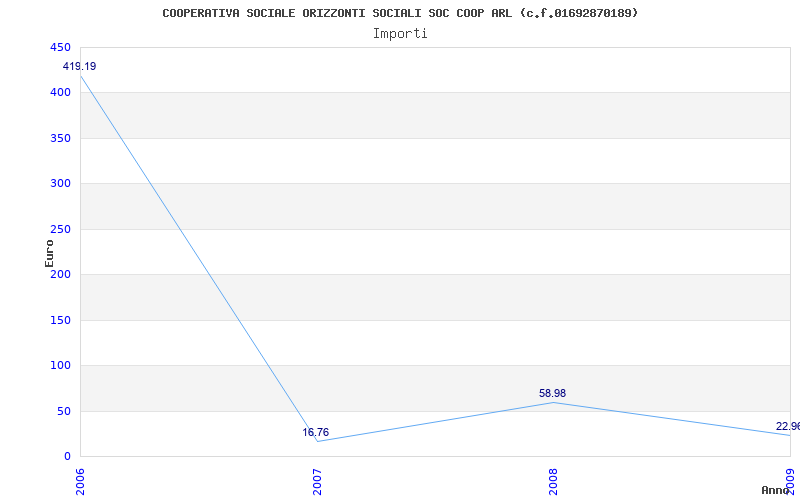Click the 100 y-axis tick label

pos(60,366)
